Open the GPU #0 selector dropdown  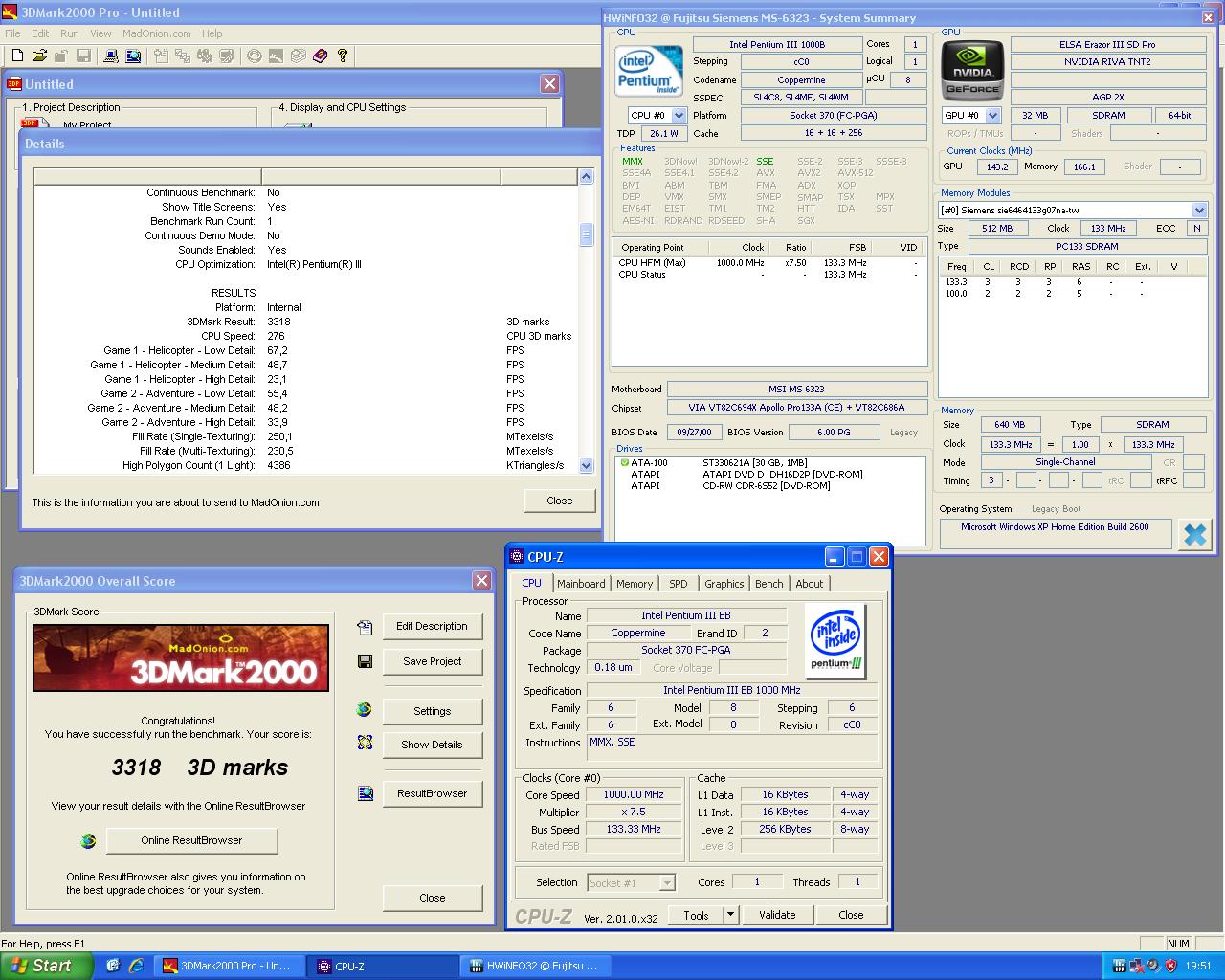click(x=992, y=115)
